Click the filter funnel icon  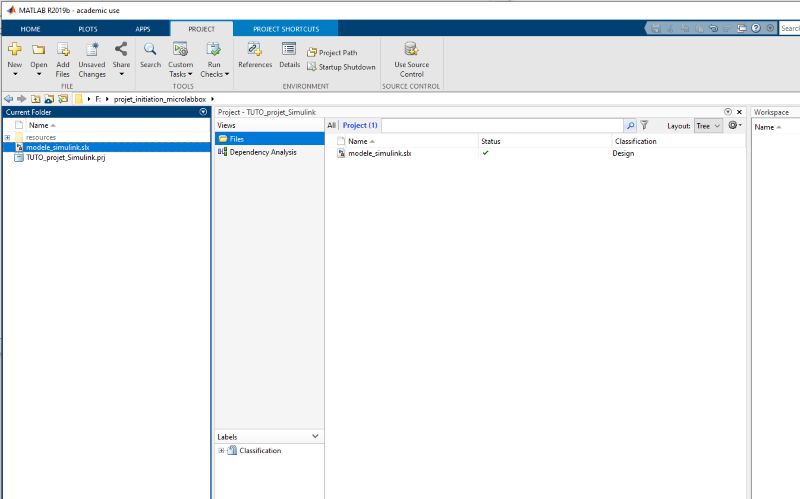pyautogui.click(x=645, y=126)
